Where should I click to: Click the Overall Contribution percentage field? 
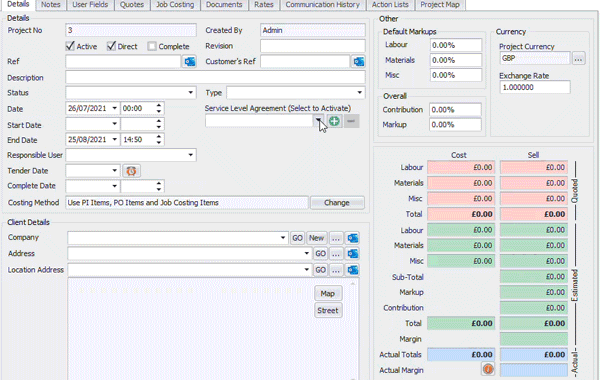point(455,110)
